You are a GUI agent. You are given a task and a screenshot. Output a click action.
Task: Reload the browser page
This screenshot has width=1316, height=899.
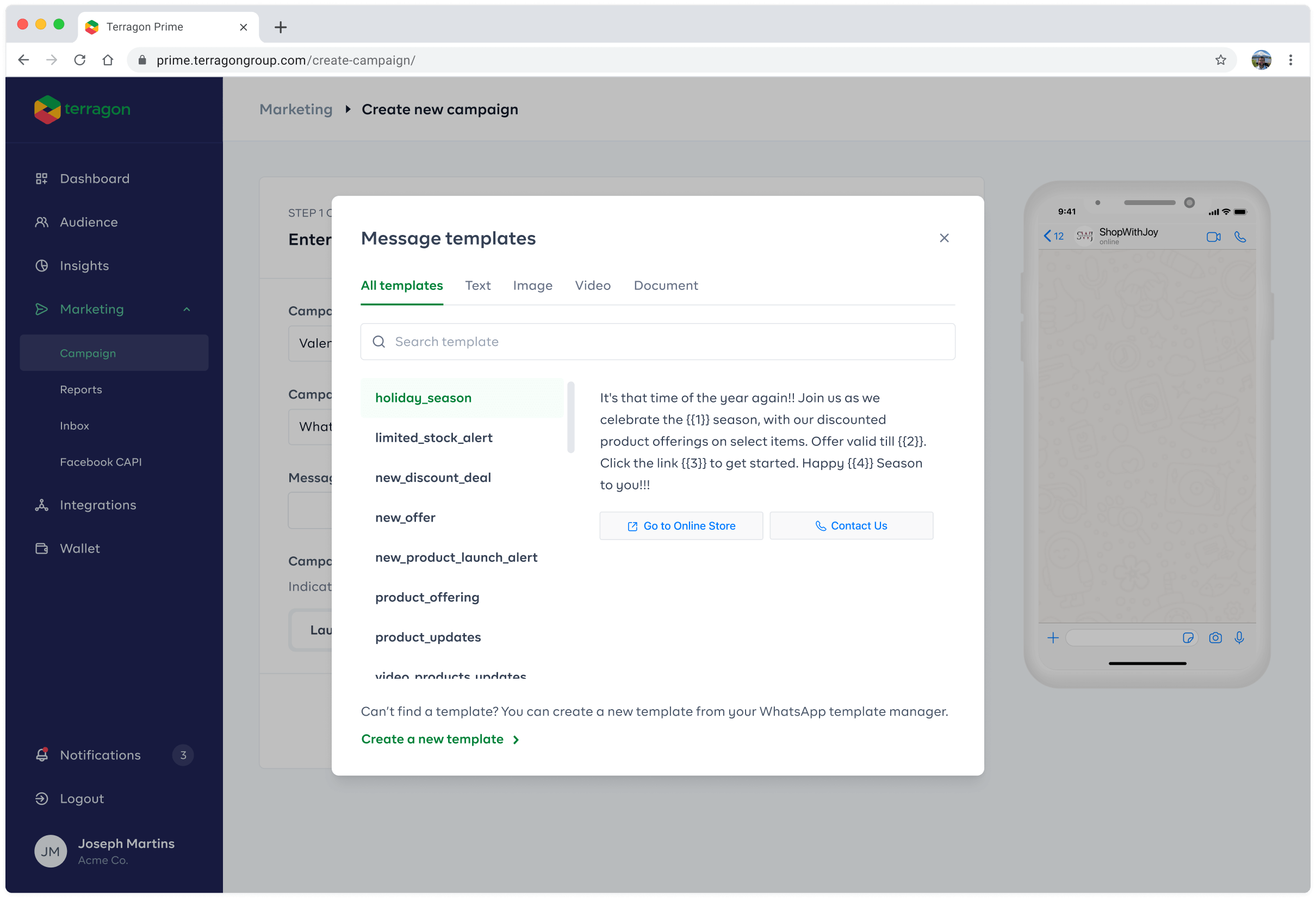pyautogui.click(x=80, y=60)
